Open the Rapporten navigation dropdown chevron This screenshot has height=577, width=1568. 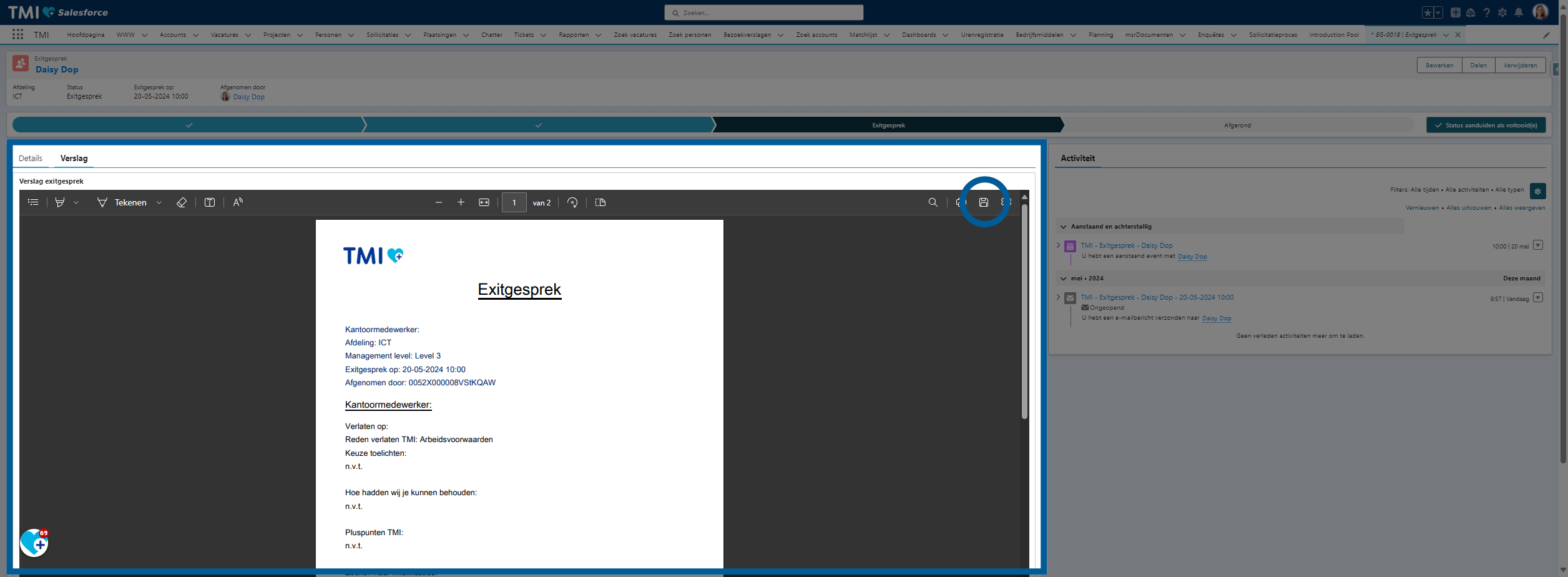click(598, 35)
